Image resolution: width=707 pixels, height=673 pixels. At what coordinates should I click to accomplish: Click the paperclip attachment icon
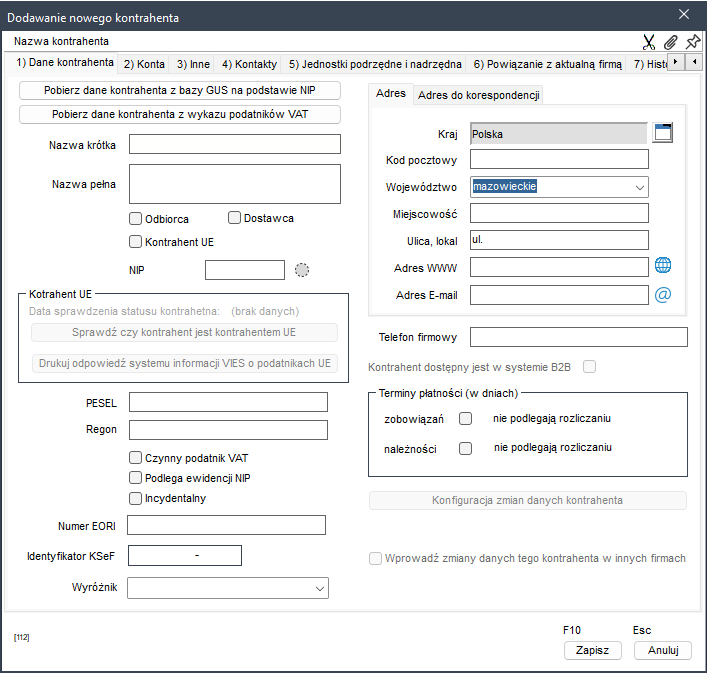(x=670, y=42)
